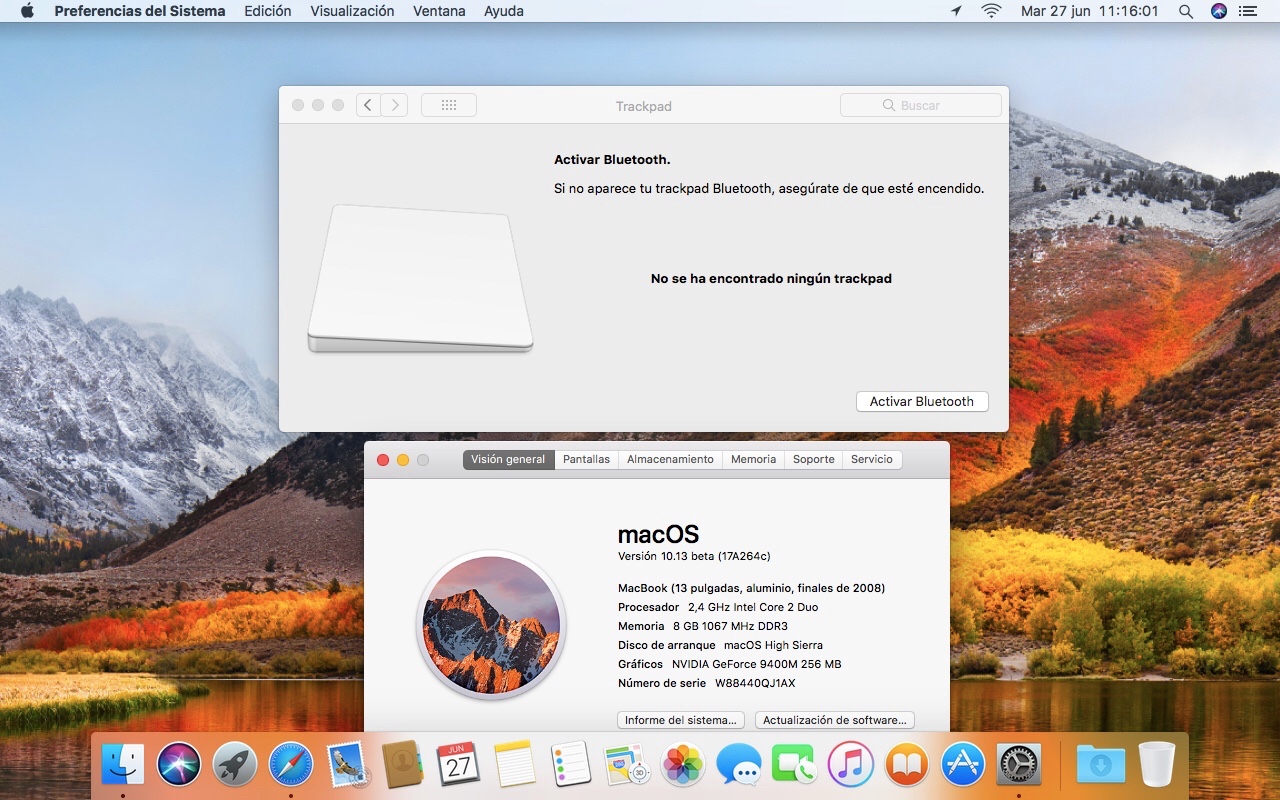Open Messages chat bubble icon in Dock
Image resolution: width=1280 pixels, height=800 pixels.
pos(739,765)
